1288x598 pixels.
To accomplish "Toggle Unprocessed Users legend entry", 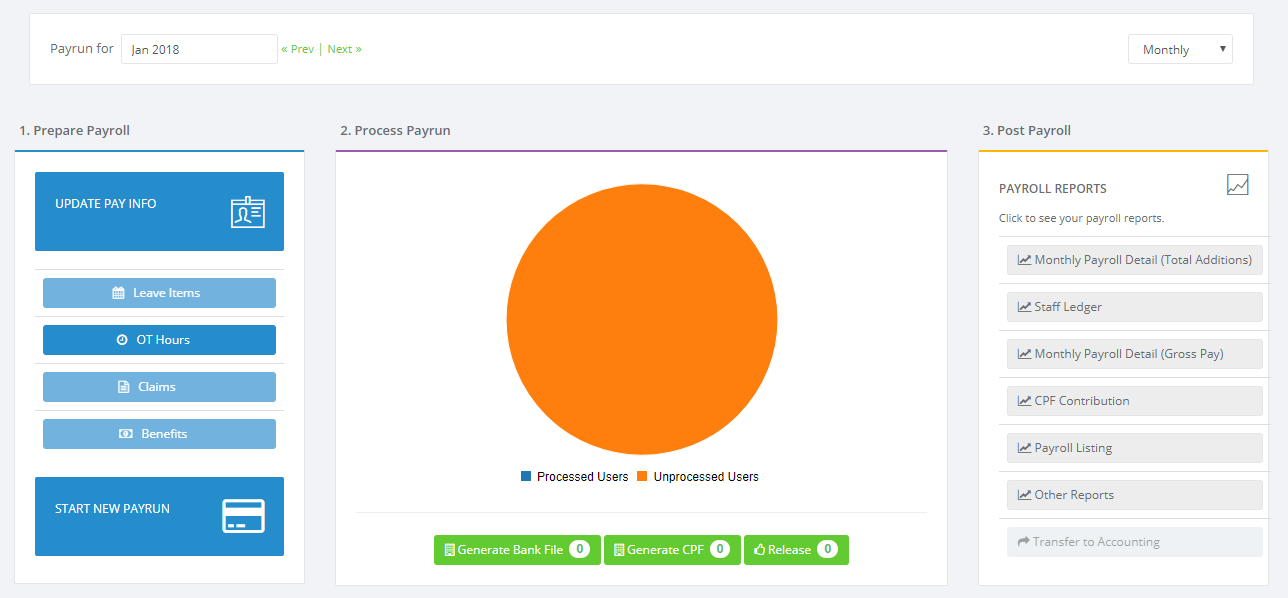I will coord(698,477).
